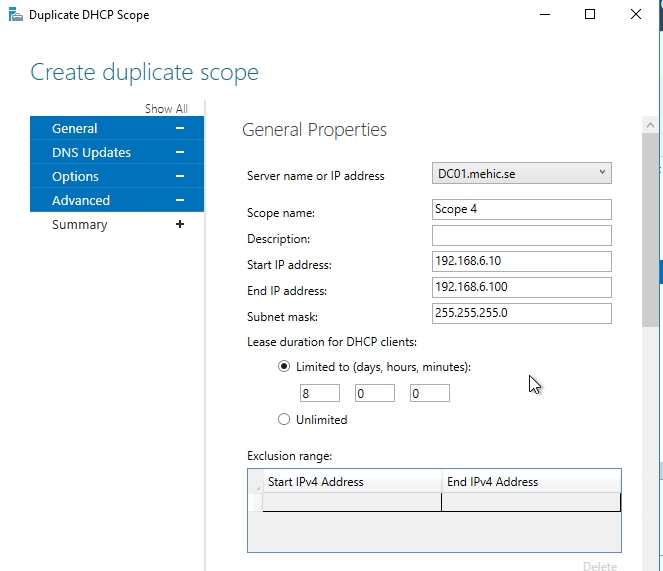This screenshot has width=663, height=571.
Task: Select the Unlimited lease duration option
Action: (284, 420)
